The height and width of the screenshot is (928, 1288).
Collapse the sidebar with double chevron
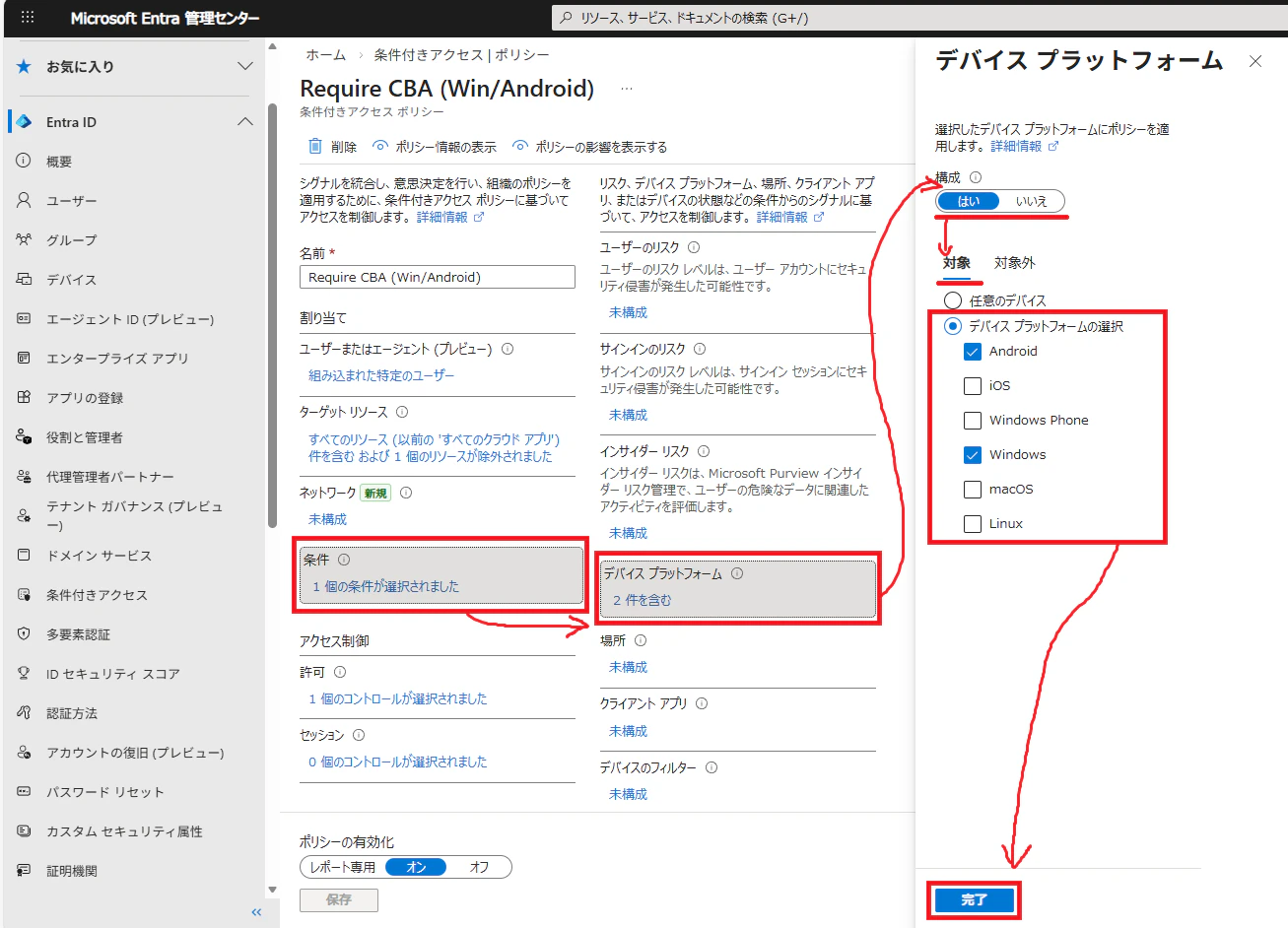click(256, 912)
